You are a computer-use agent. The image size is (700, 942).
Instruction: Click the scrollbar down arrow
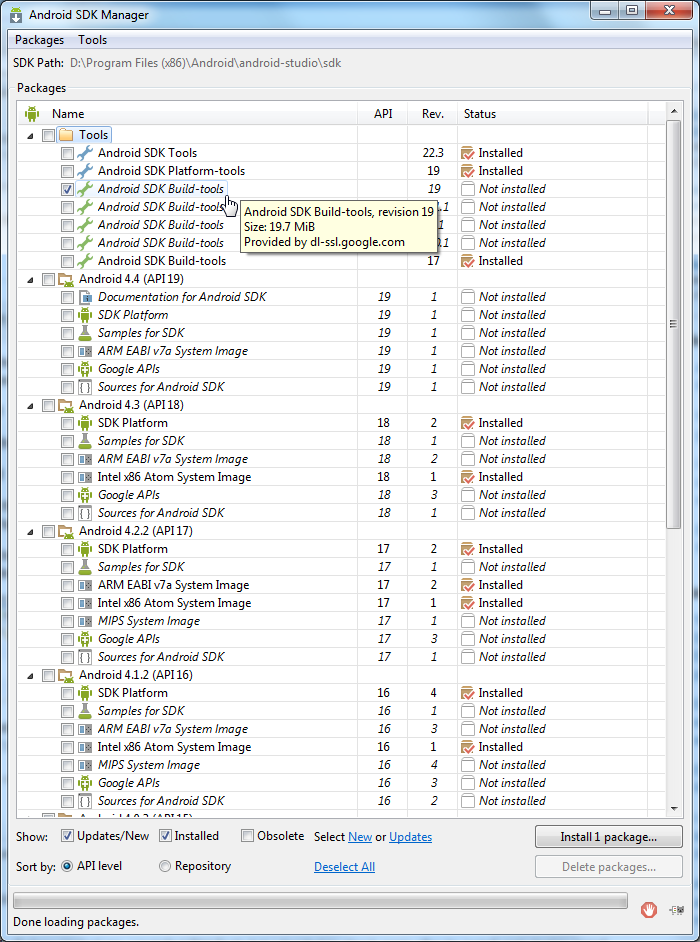click(673, 808)
